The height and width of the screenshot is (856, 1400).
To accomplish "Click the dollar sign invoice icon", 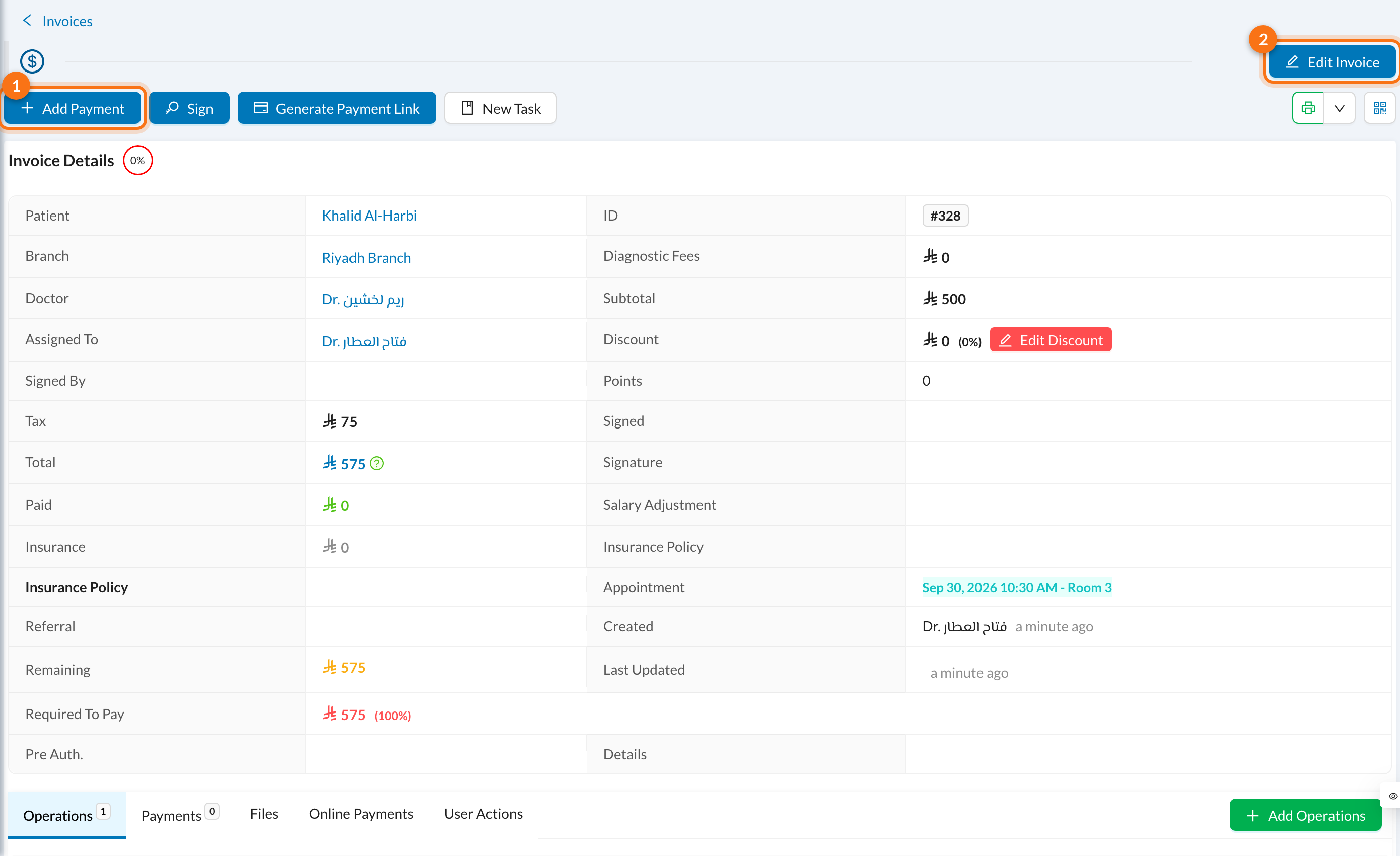I will click(32, 61).
